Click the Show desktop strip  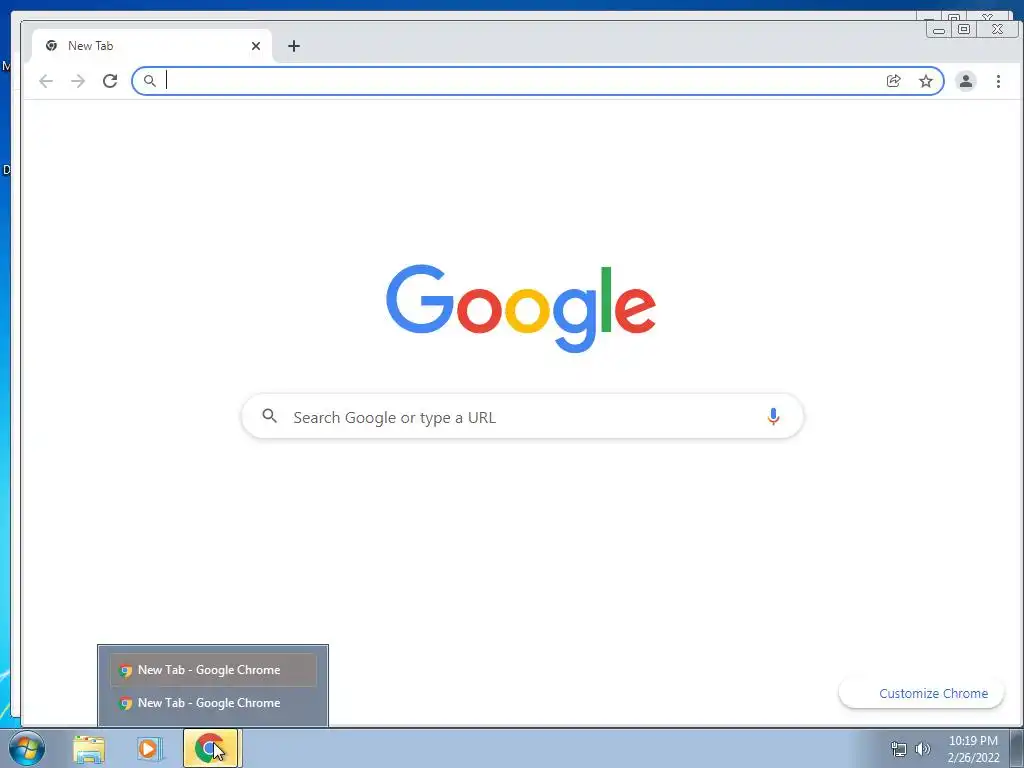coord(1017,748)
